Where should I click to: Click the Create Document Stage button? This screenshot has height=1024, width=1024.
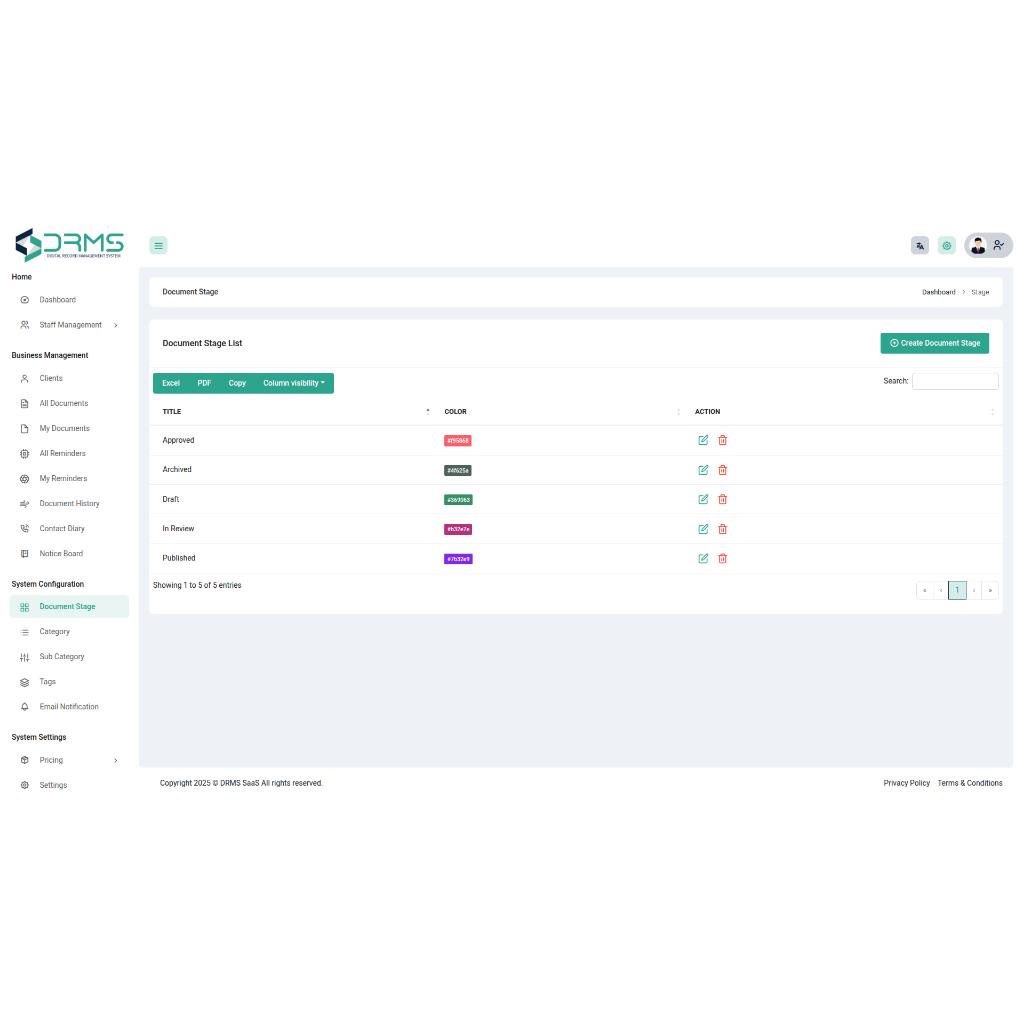click(x=934, y=343)
